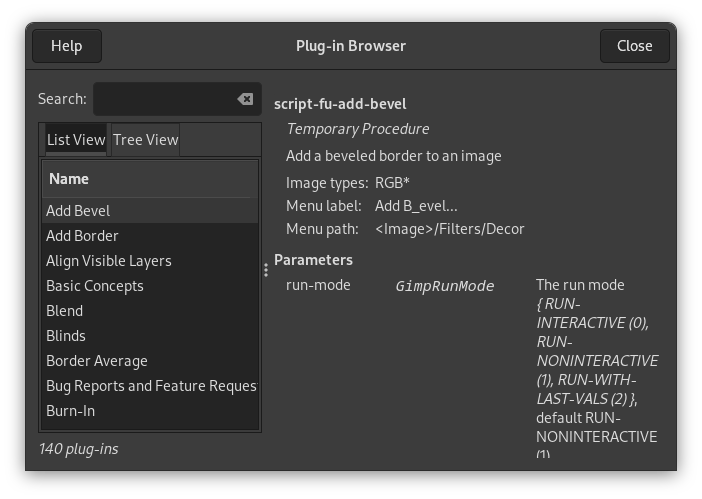The image size is (702, 499).
Task: Sort list by the Name column header
Action: [x=150, y=179]
